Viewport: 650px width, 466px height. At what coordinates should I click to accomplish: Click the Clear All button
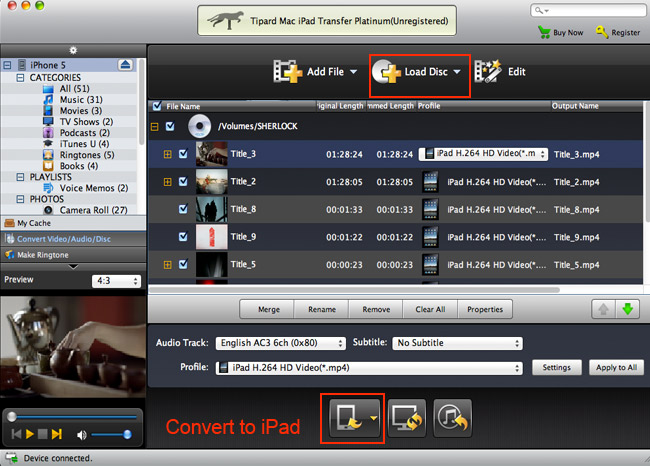pos(430,309)
